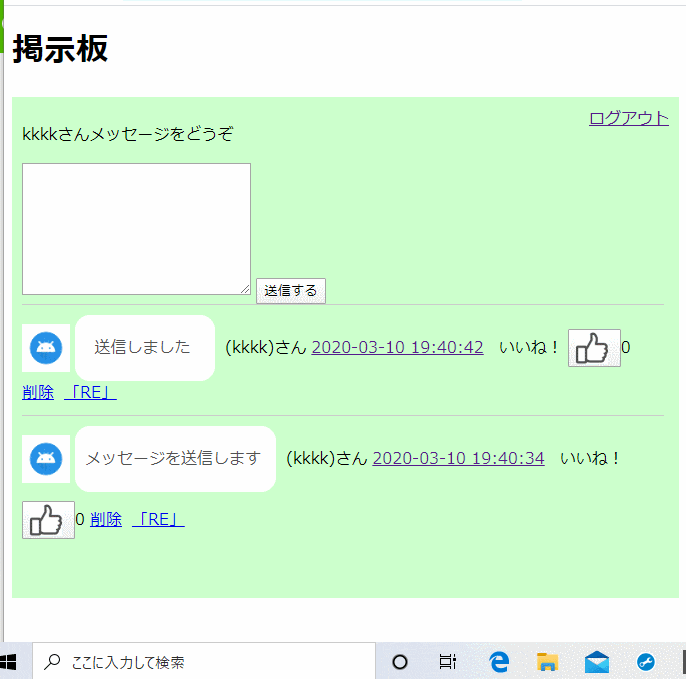
Task: Open the 2020-03-10 19:40:34 timestamp link
Action: [458, 458]
